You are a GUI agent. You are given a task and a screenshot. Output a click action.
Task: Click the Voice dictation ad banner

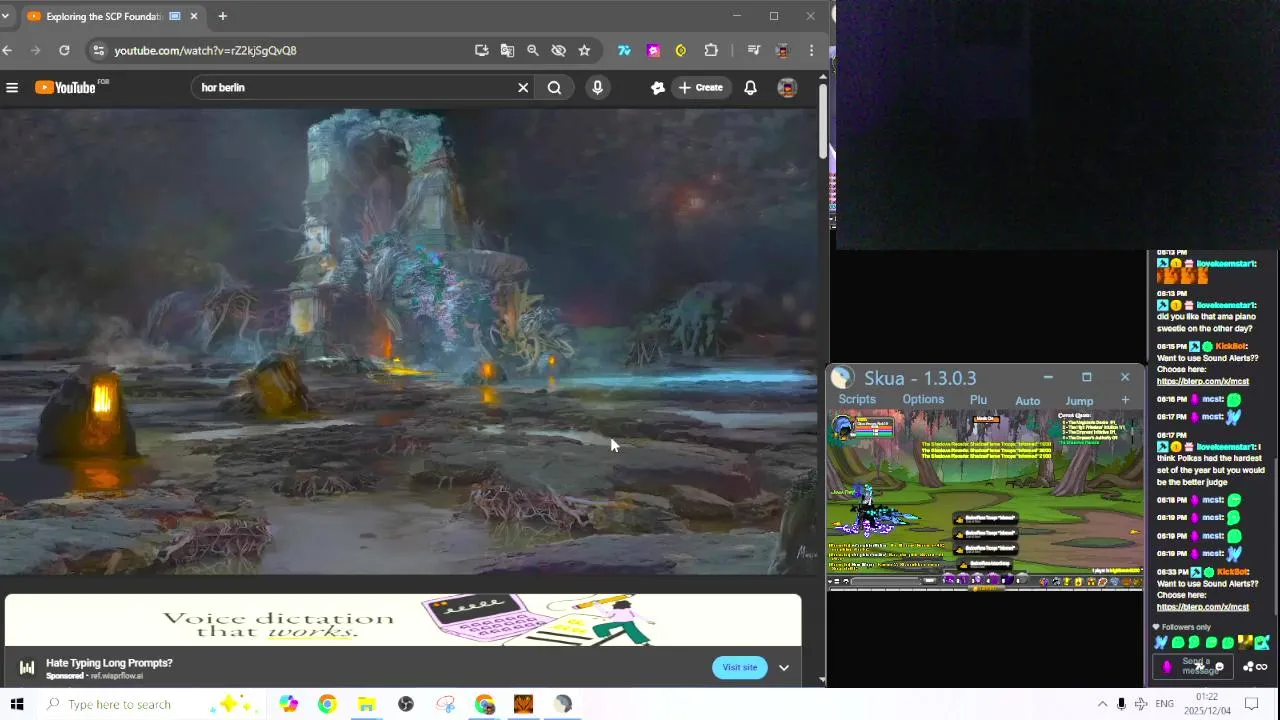pos(403,620)
